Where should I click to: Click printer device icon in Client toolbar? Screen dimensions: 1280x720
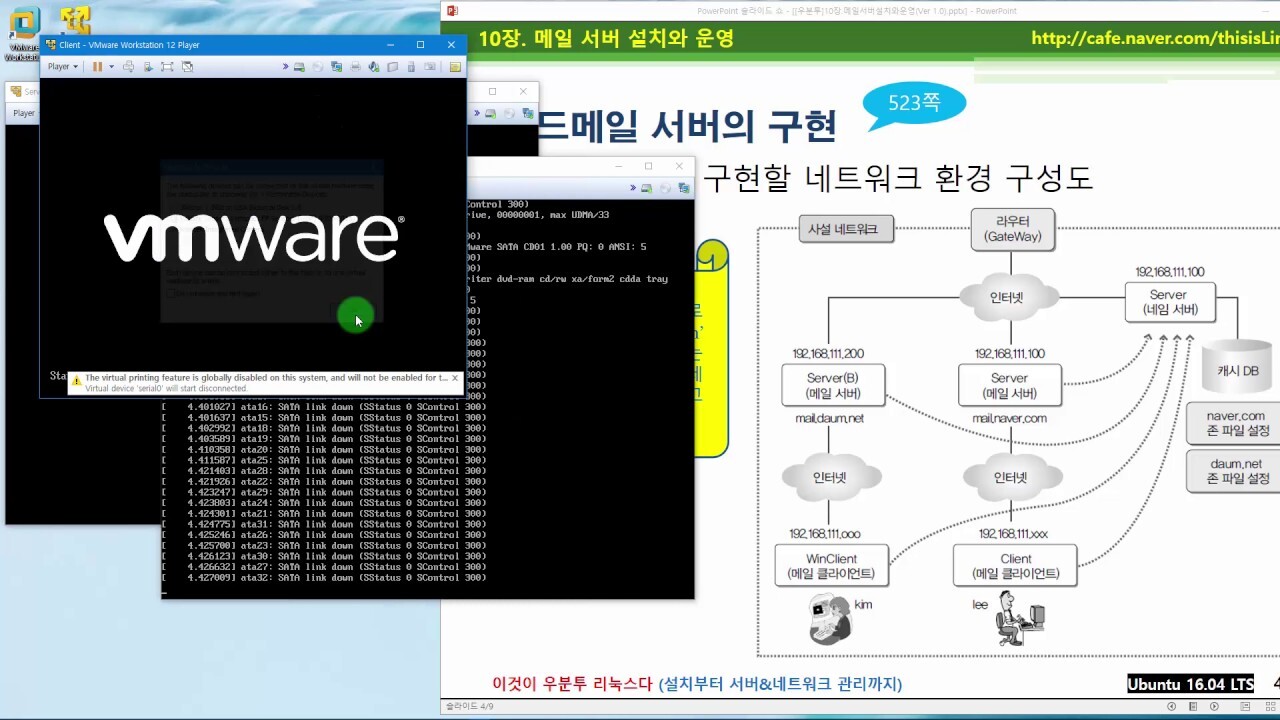[x=355, y=66]
